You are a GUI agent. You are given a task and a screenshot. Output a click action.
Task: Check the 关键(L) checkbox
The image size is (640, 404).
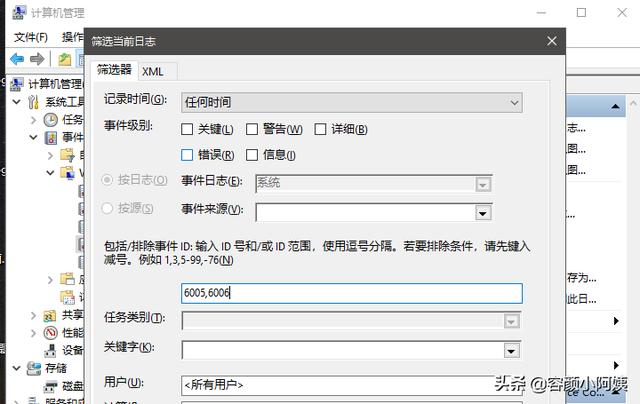187,129
